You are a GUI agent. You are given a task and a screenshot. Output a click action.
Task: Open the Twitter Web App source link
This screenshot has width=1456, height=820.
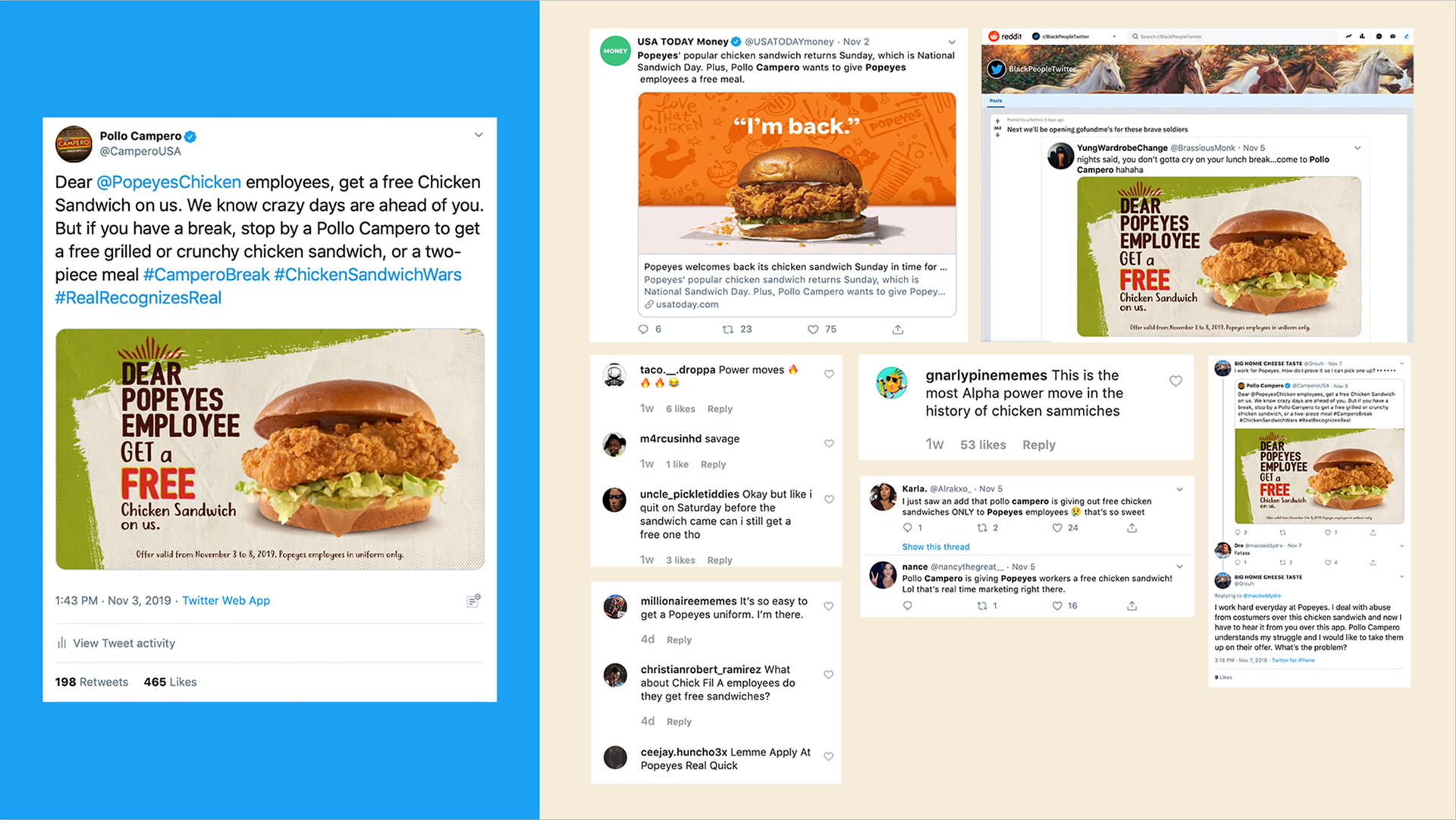pos(226,601)
